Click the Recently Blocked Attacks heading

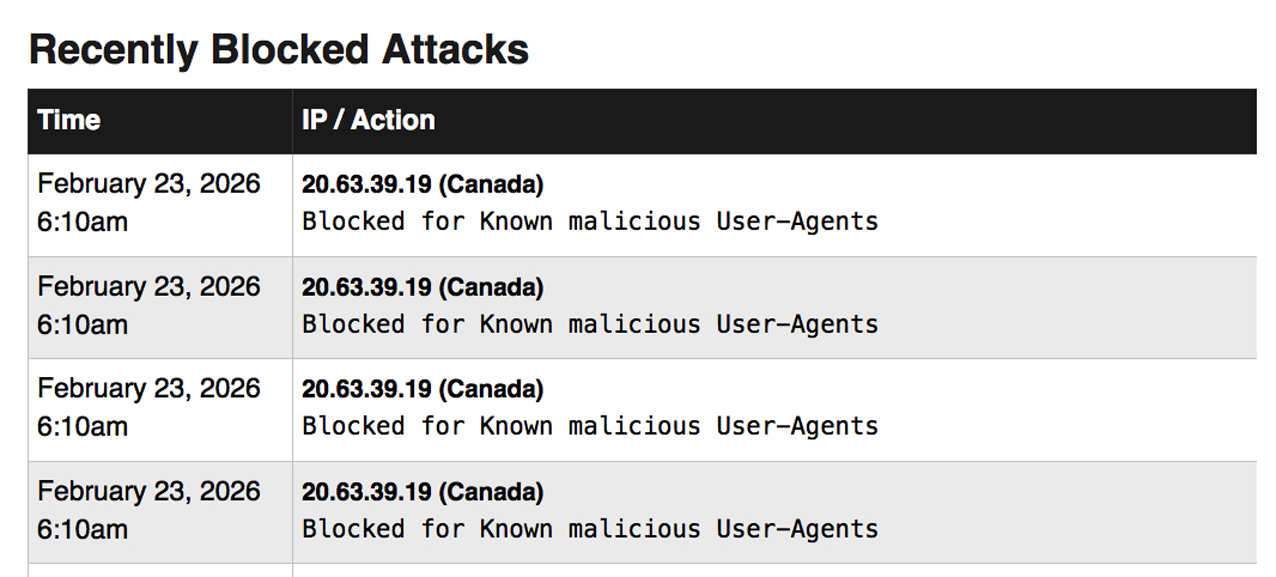(278, 49)
